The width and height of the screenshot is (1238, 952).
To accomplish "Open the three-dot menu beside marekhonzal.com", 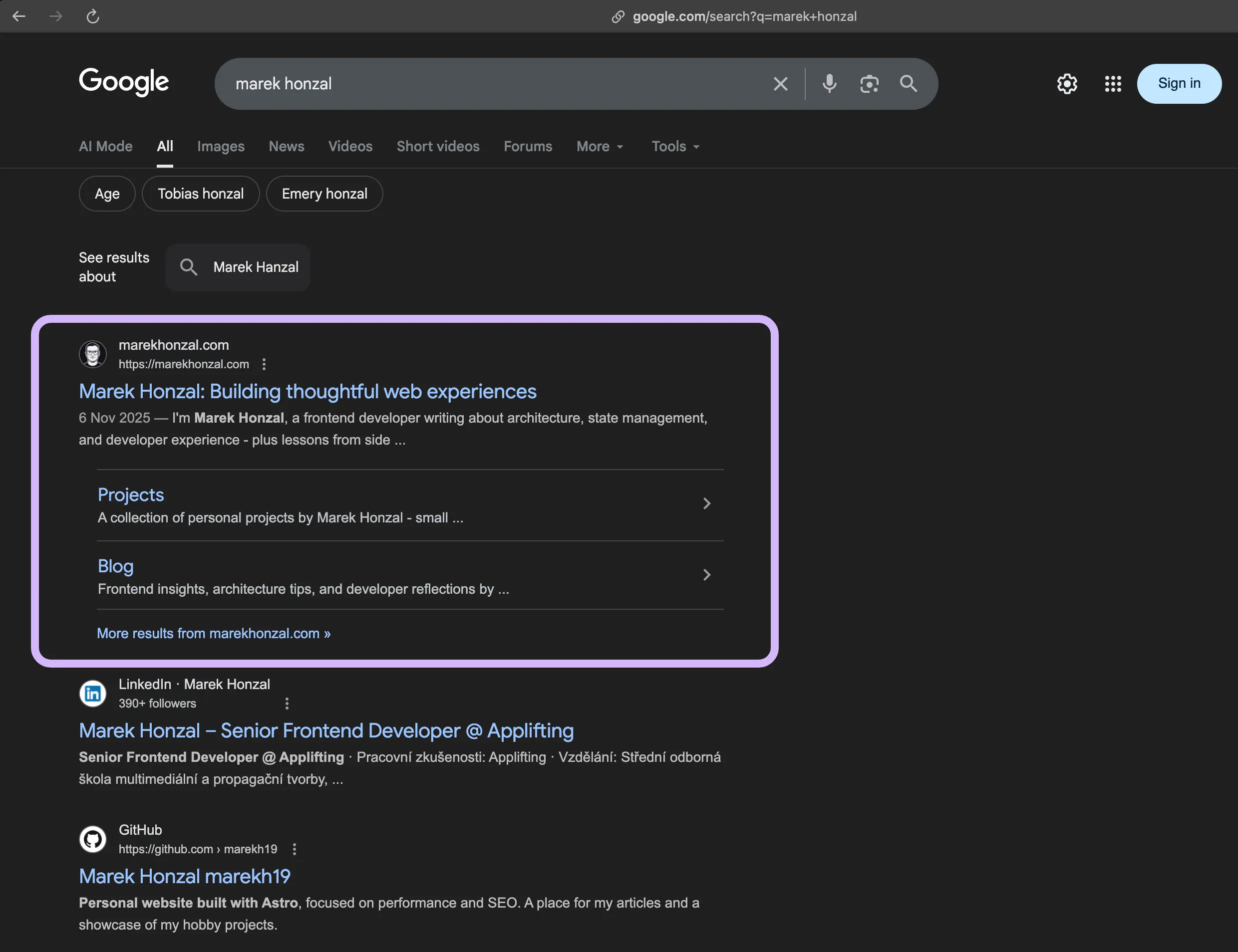I will [x=264, y=364].
